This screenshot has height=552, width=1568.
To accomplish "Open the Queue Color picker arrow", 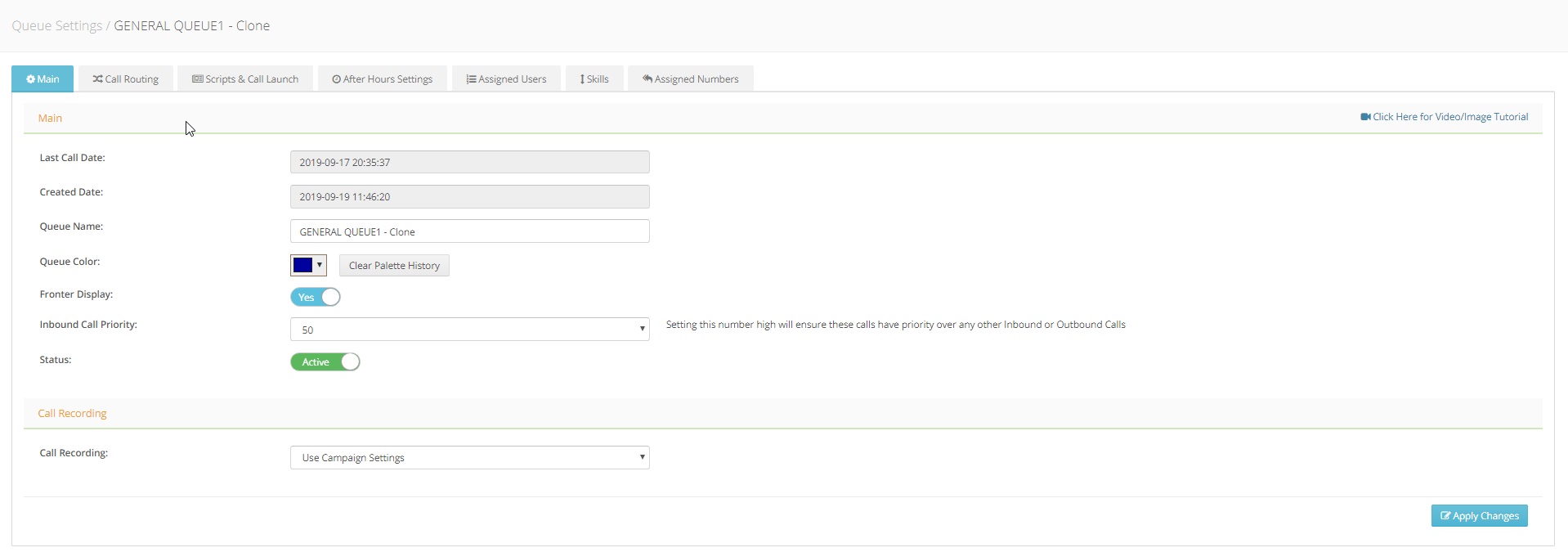I will tap(320, 265).
